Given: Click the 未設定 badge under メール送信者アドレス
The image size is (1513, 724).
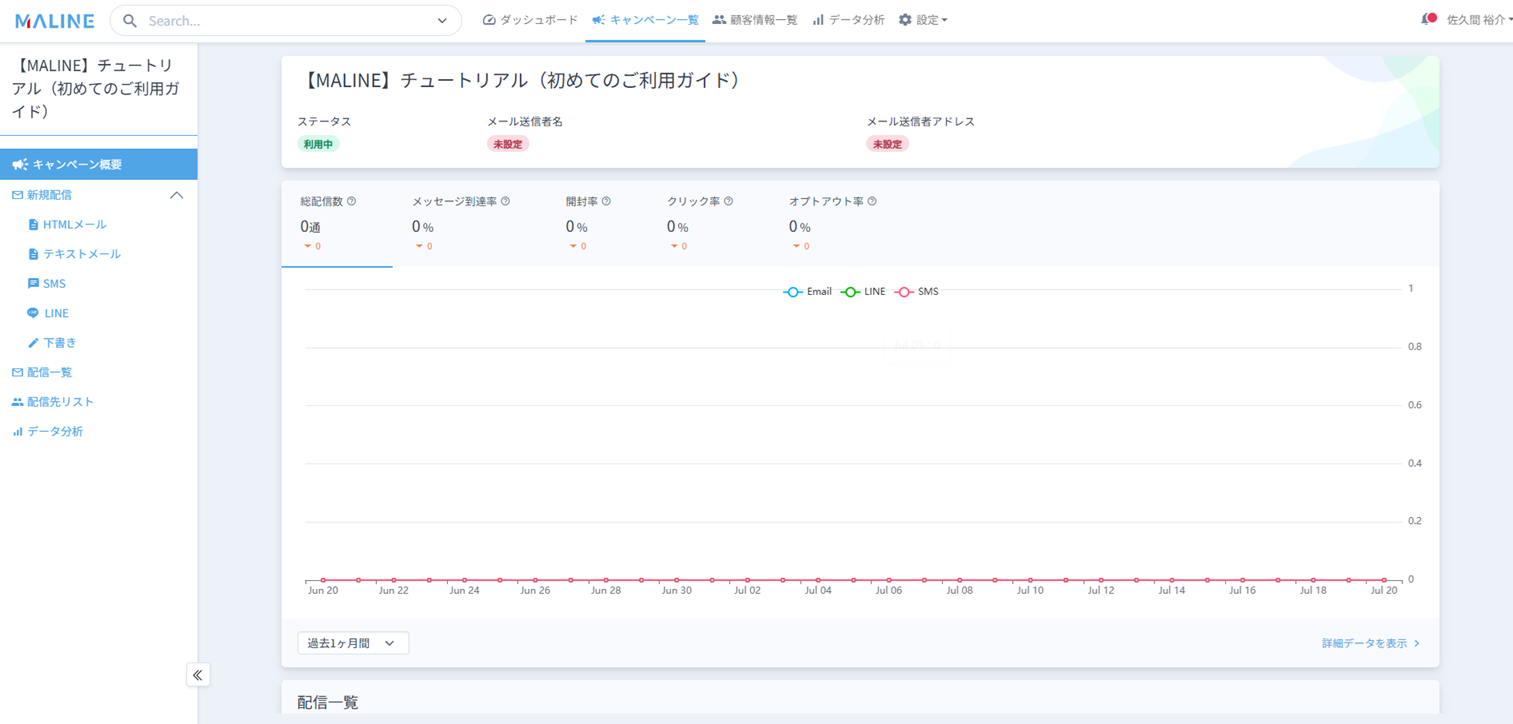Looking at the screenshot, I should 887,144.
